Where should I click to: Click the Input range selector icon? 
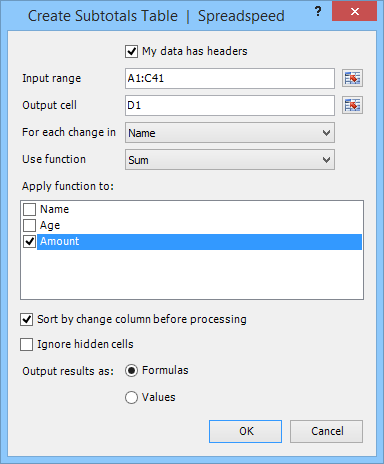(352, 78)
